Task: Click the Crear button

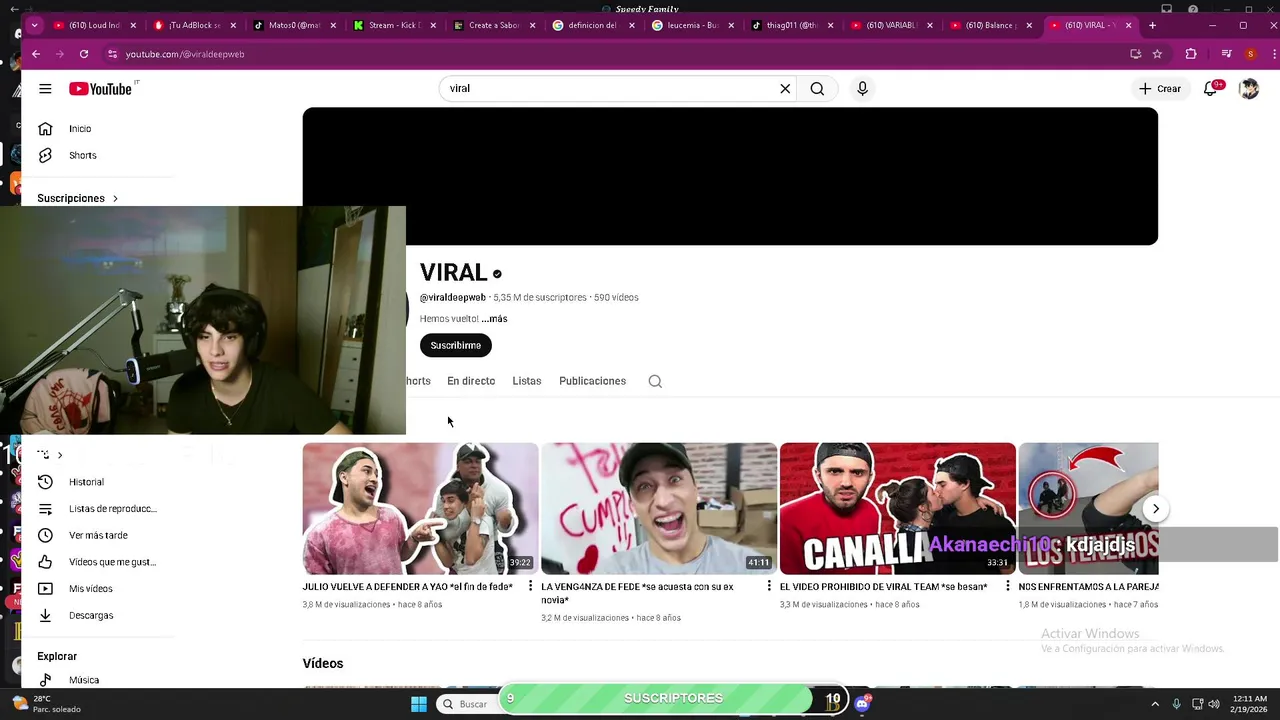Action: pos(1160,89)
